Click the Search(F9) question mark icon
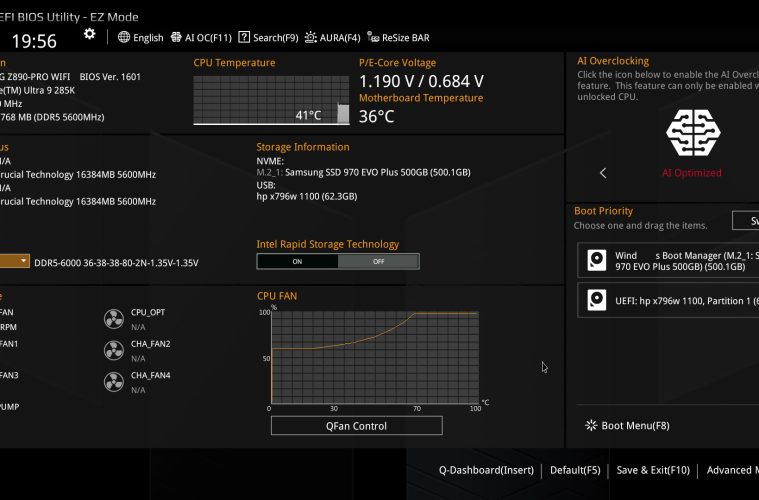The width and height of the screenshot is (759, 500). point(244,37)
